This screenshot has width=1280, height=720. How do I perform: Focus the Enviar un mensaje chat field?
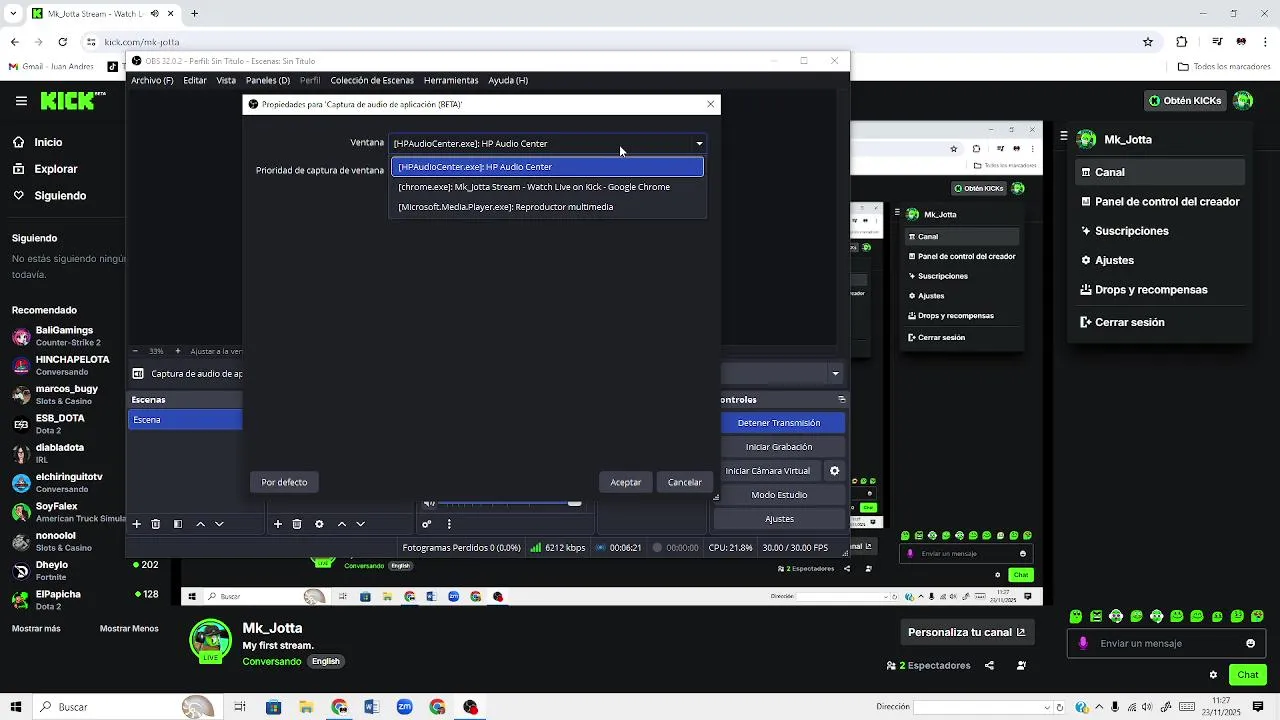point(1165,644)
